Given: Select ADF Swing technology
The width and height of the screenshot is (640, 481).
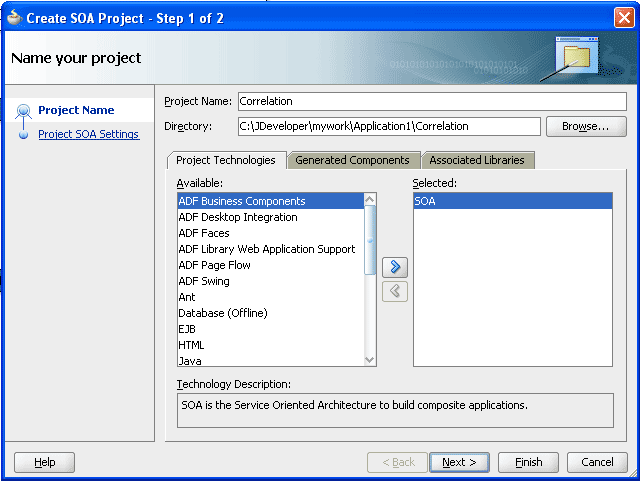Looking at the screenshot, I should click(271, 281).
